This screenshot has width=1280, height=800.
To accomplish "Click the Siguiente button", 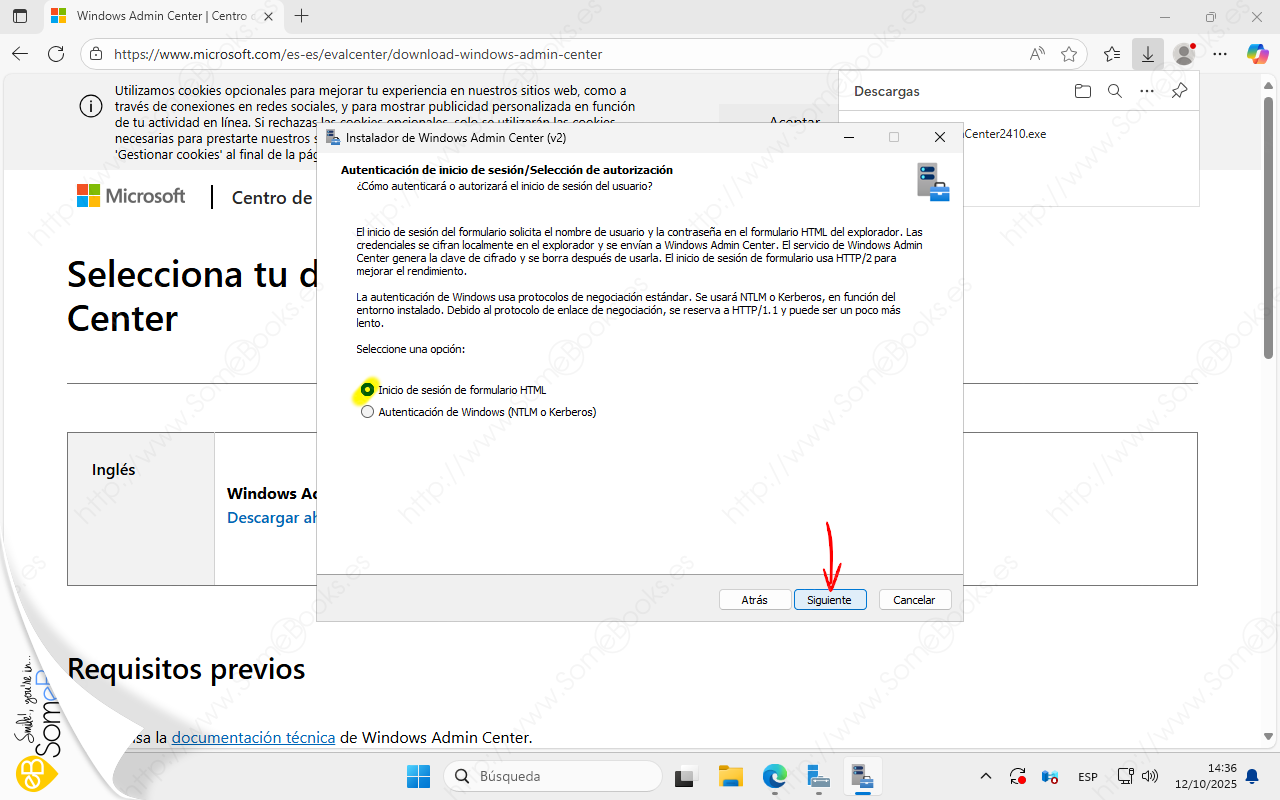I will click(829, 600).
